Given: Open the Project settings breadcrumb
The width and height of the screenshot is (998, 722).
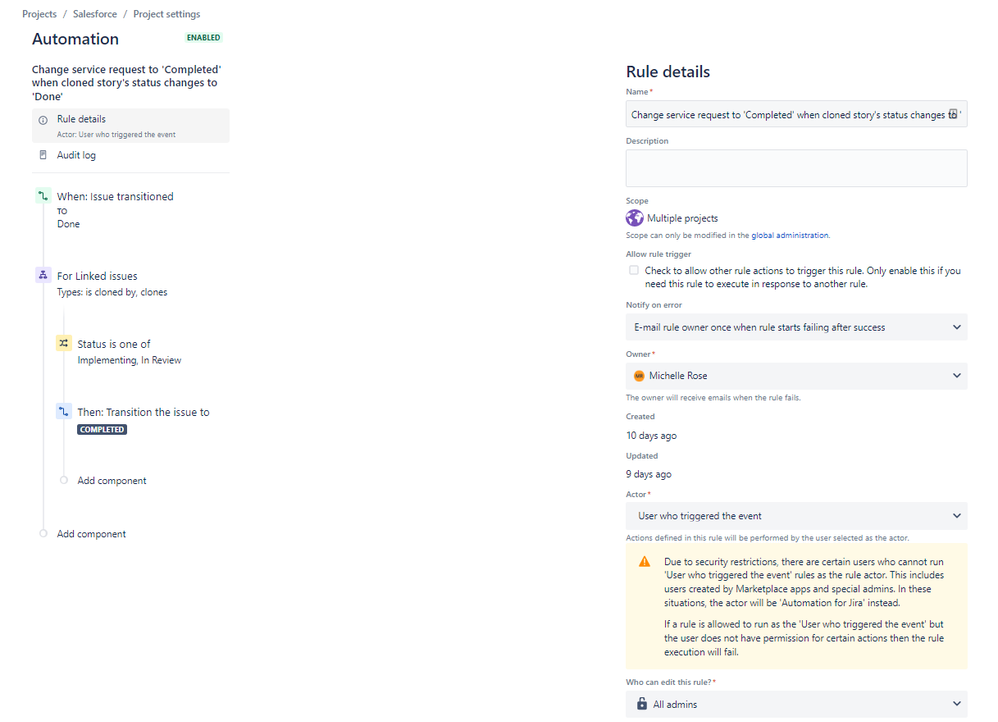Looking at the screenshot, I should pos(167,14).
